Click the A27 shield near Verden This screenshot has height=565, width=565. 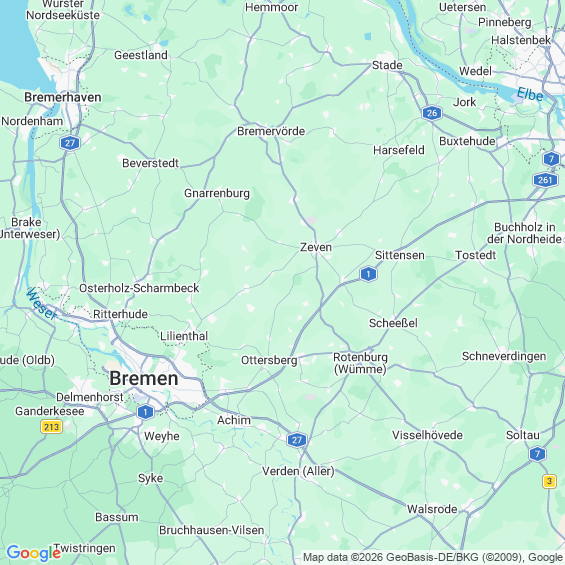[x=297, y=440]
